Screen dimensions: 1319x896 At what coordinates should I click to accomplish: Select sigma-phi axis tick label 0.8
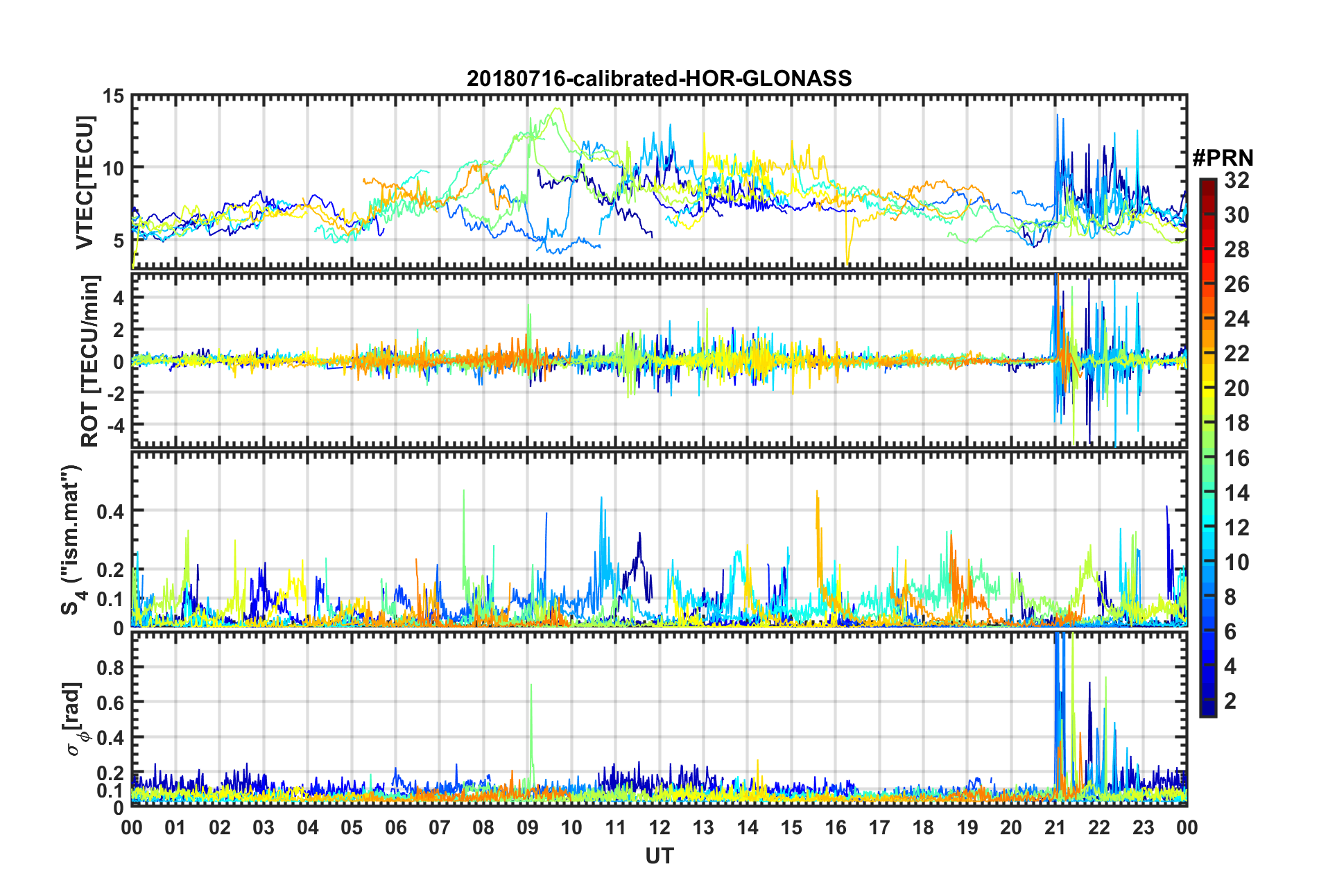(x=110, y=667)
